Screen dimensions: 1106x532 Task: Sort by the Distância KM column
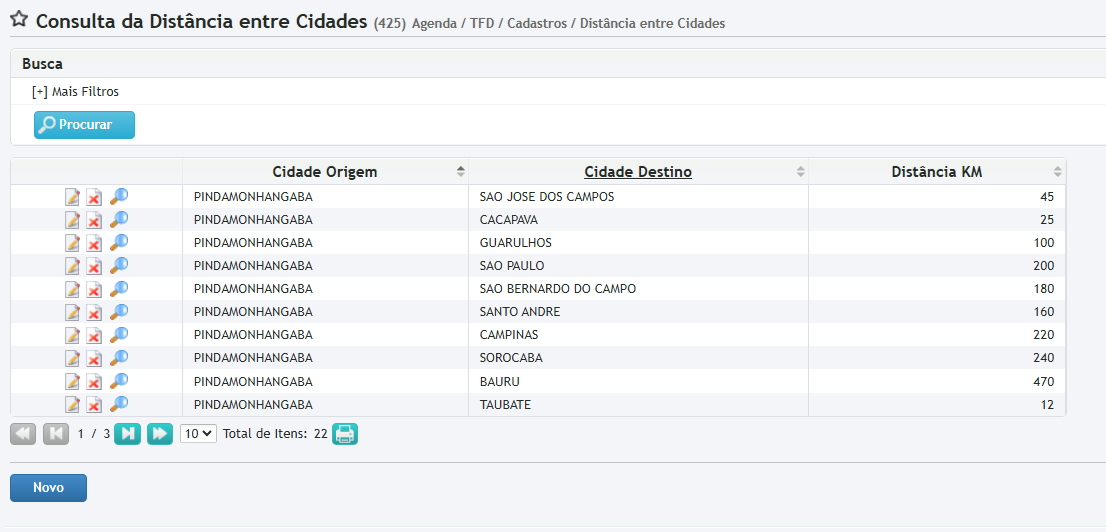pos(936,172)
